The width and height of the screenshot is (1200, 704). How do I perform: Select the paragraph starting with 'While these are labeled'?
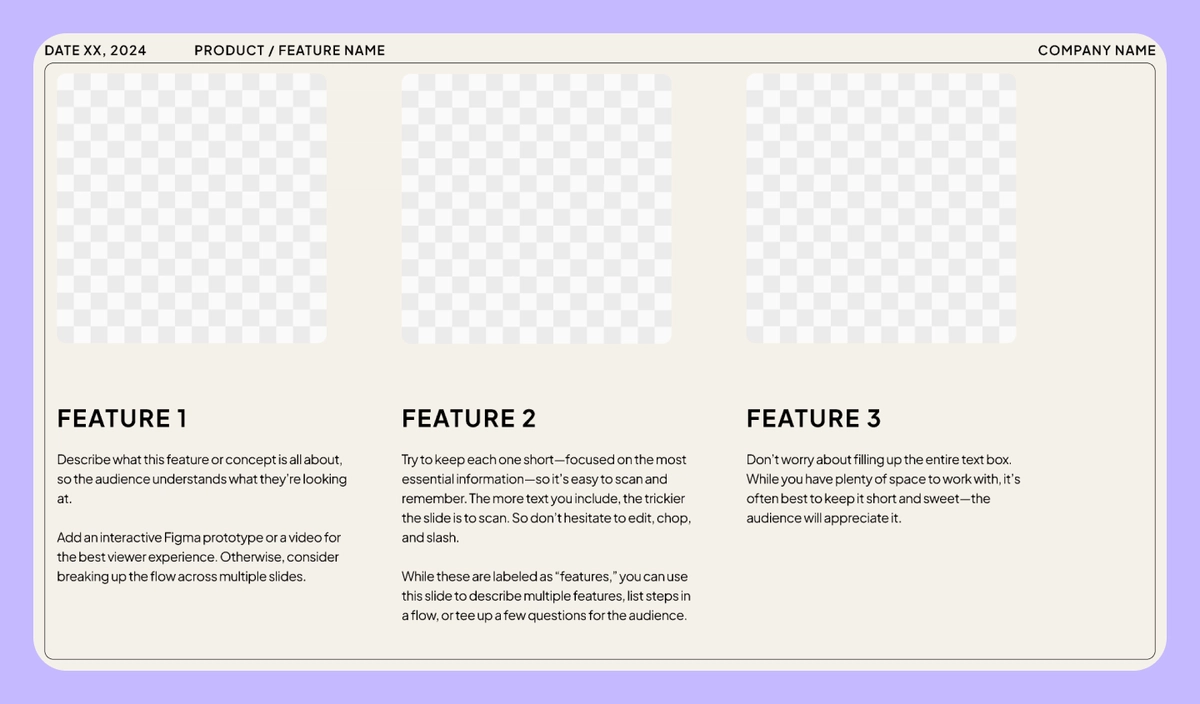pyautogui.click(x=546, y=595)
